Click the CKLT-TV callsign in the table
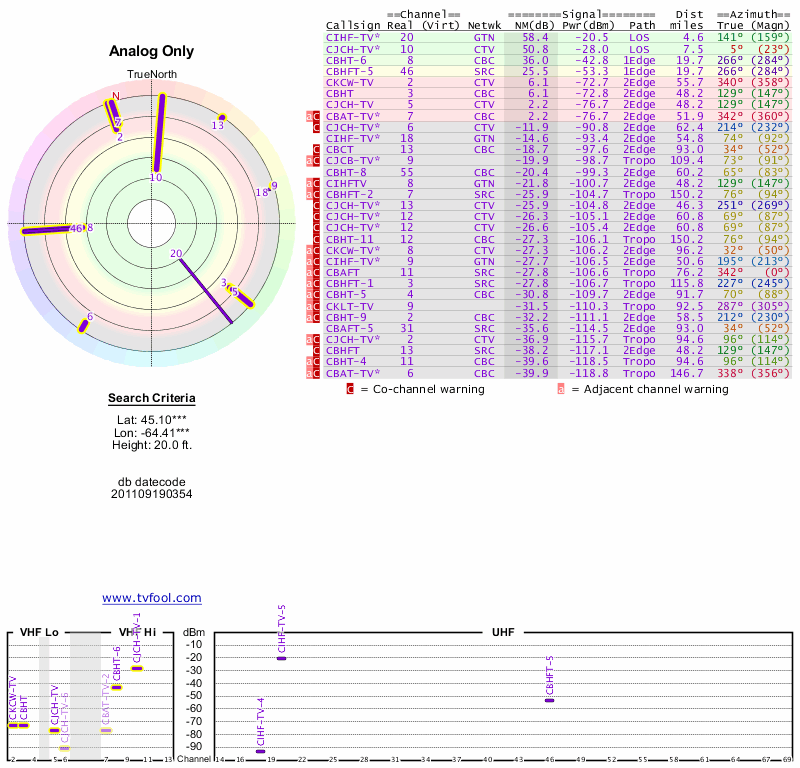 (x=350, y=306)
